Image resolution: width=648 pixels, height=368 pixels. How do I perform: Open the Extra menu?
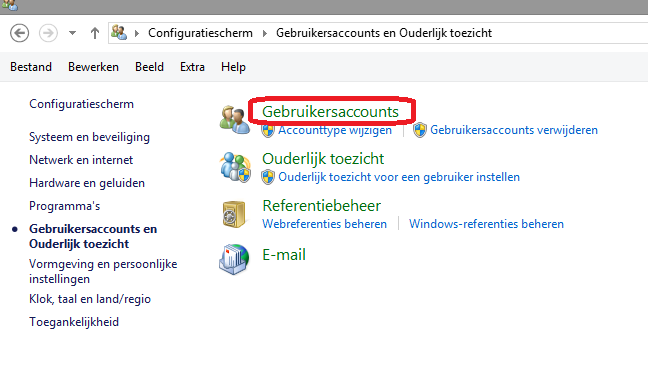192,67
